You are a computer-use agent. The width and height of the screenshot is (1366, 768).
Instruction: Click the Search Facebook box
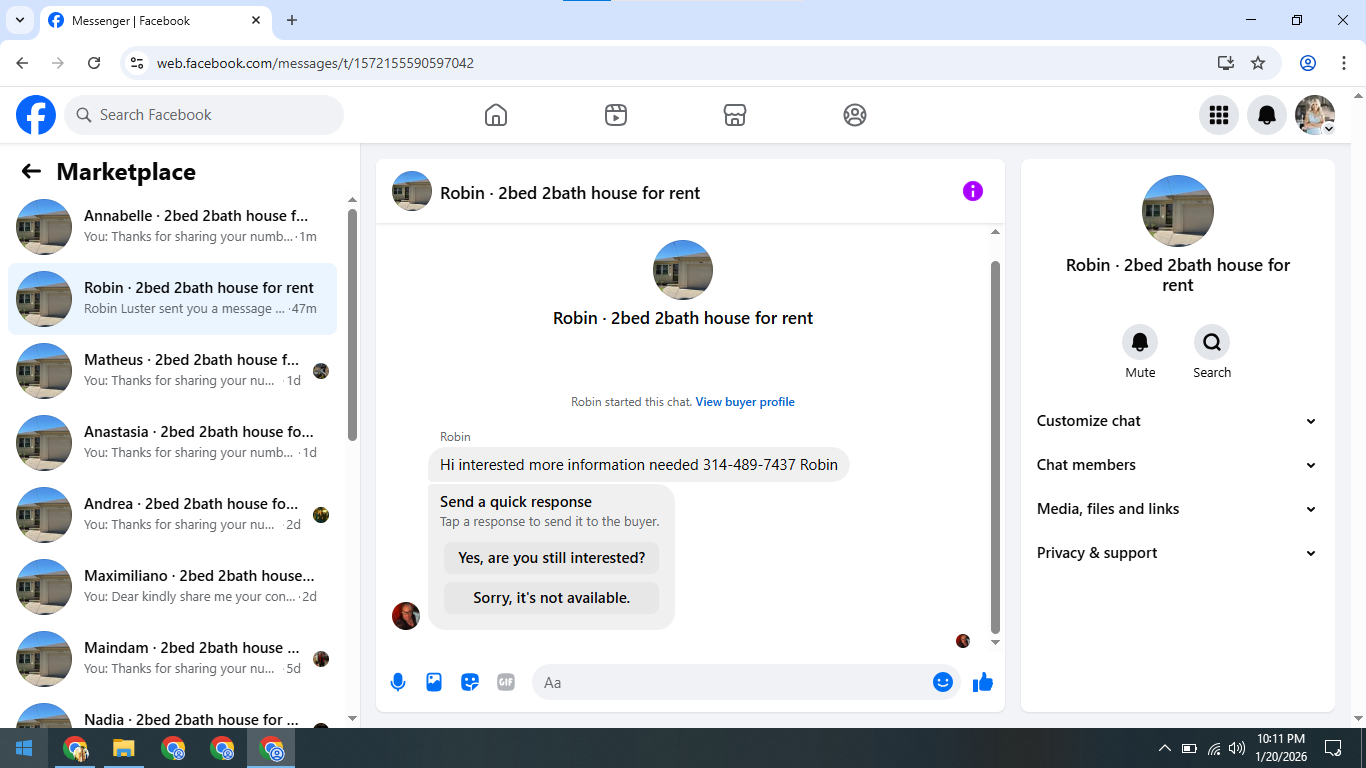(x=204, y=115)
